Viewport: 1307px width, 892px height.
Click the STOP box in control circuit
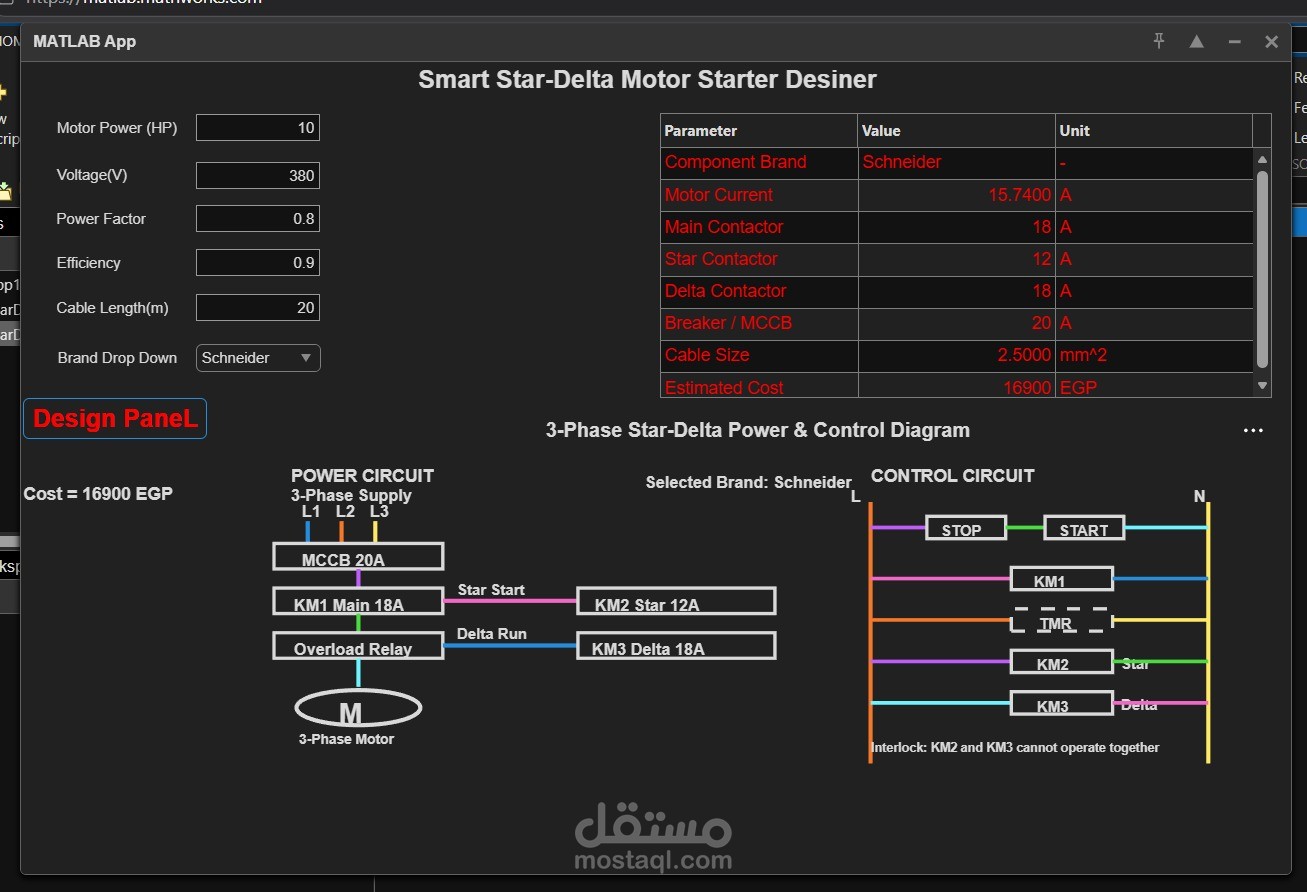(x=966, y=528)
